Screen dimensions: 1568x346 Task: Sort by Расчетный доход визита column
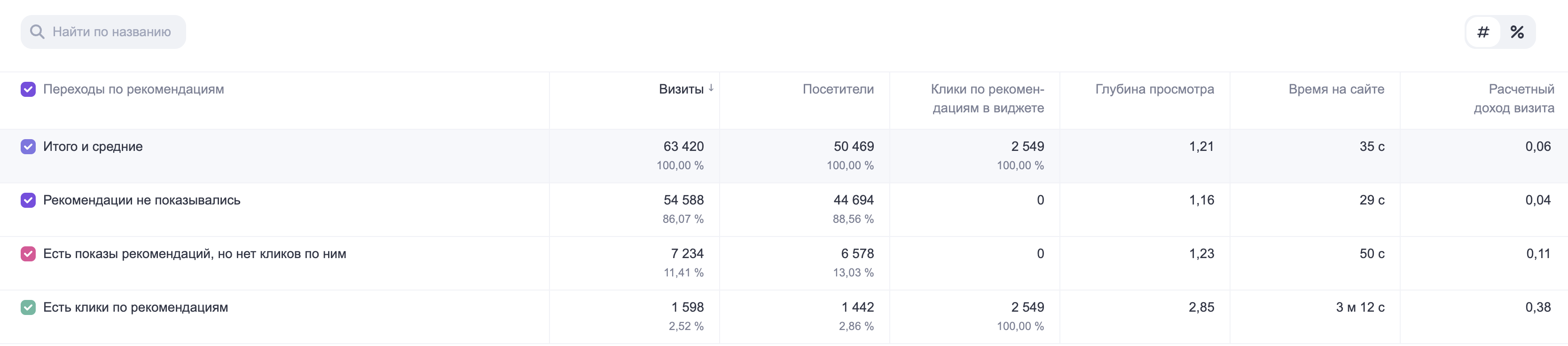pos(1514,99)
